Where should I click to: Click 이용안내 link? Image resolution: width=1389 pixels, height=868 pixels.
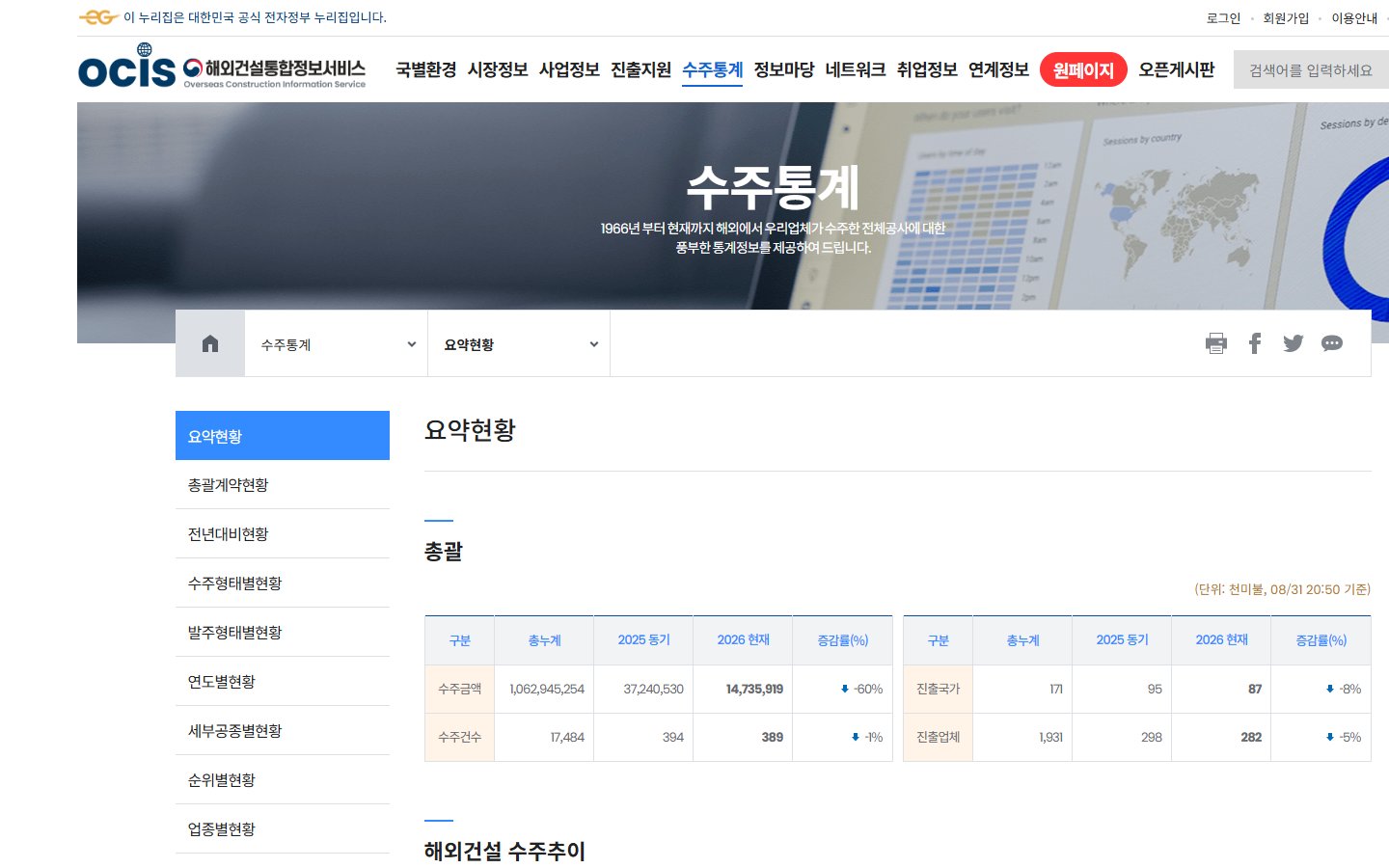point(1354,17)
